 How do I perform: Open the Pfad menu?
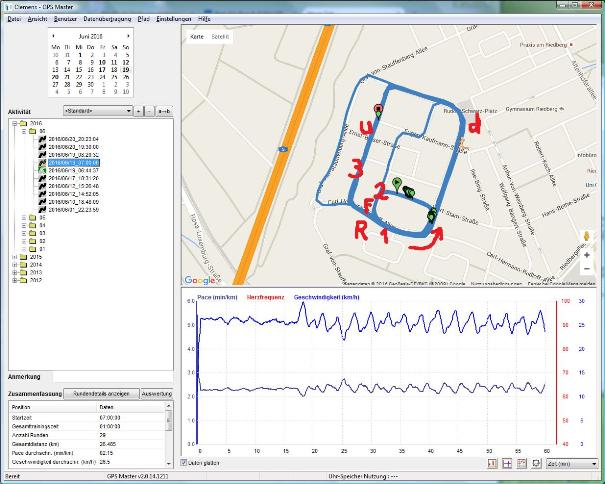pyautogui.click(x=144, y=19)
